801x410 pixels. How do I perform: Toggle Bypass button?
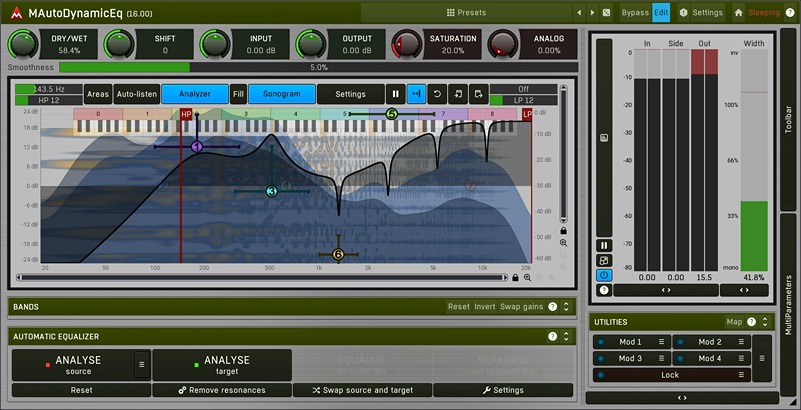point(635,13)
